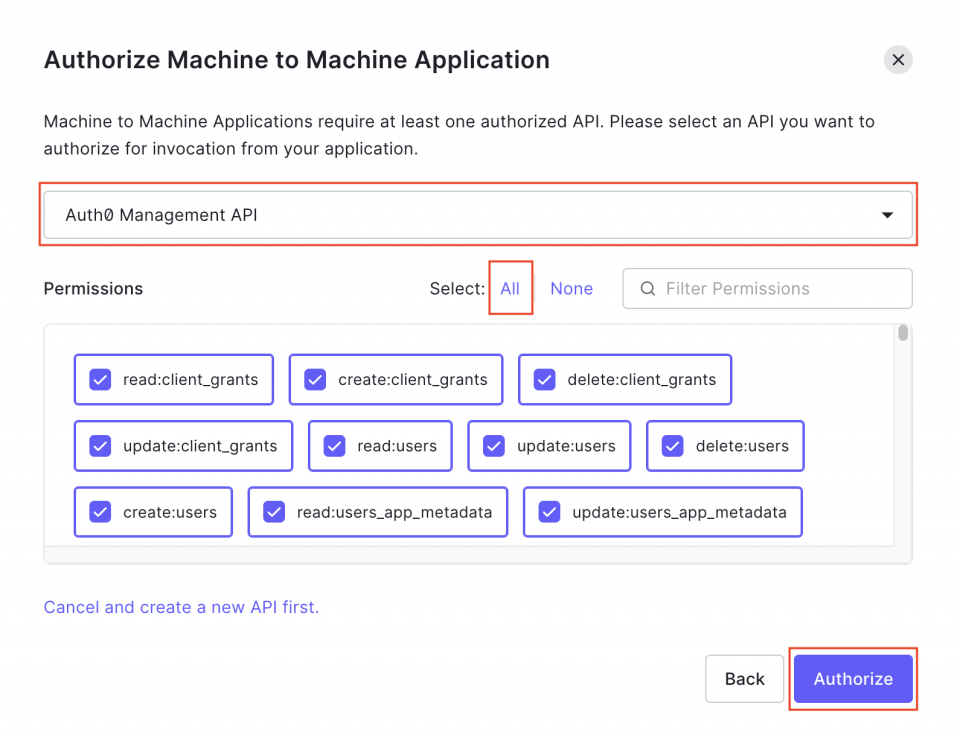Click the Back button
This screenshot has height=747, width=960.
tap(744, 678)
